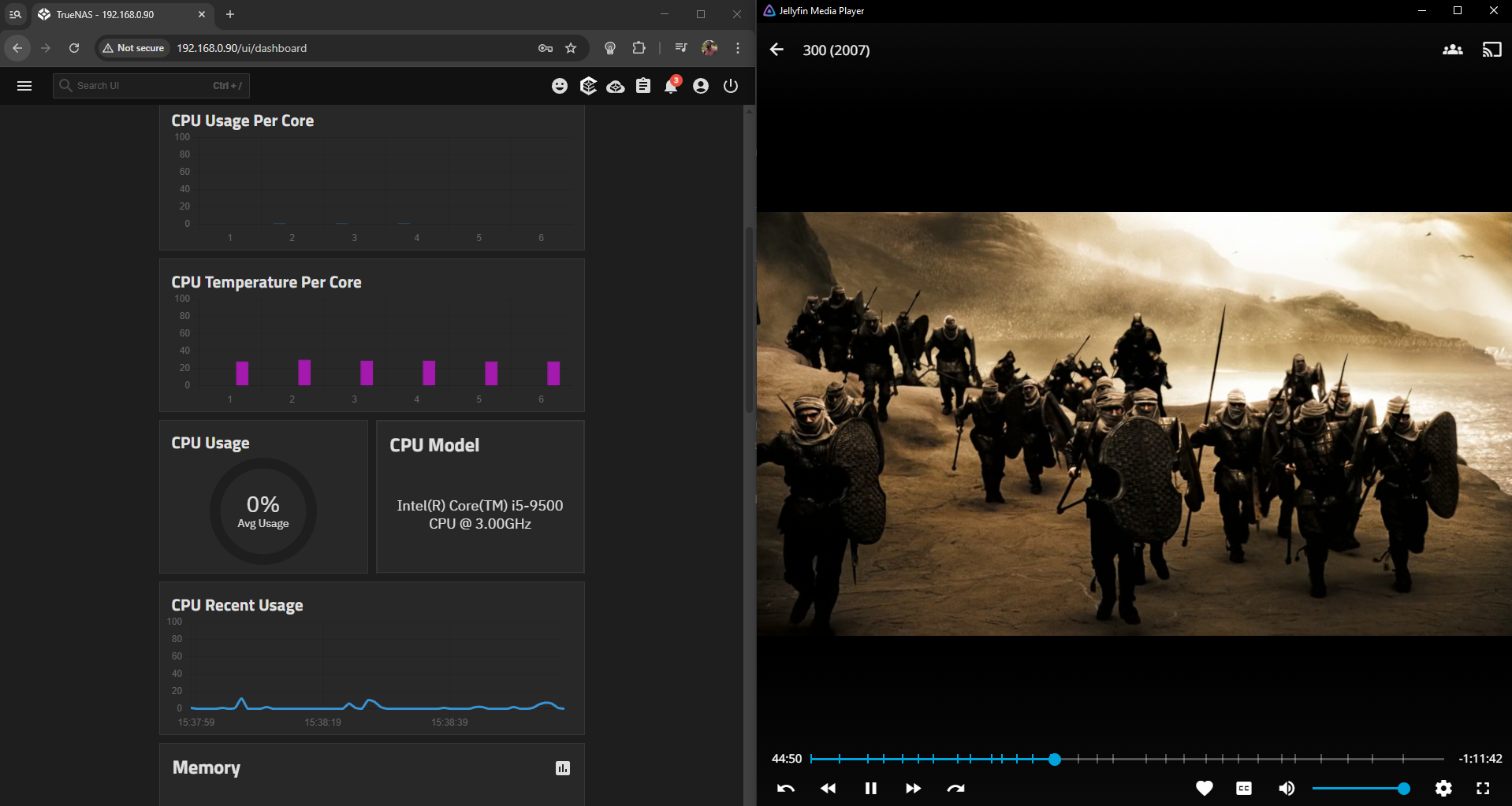Click the Jellyfin playback seek bar handle

[x=1055, y=759]
